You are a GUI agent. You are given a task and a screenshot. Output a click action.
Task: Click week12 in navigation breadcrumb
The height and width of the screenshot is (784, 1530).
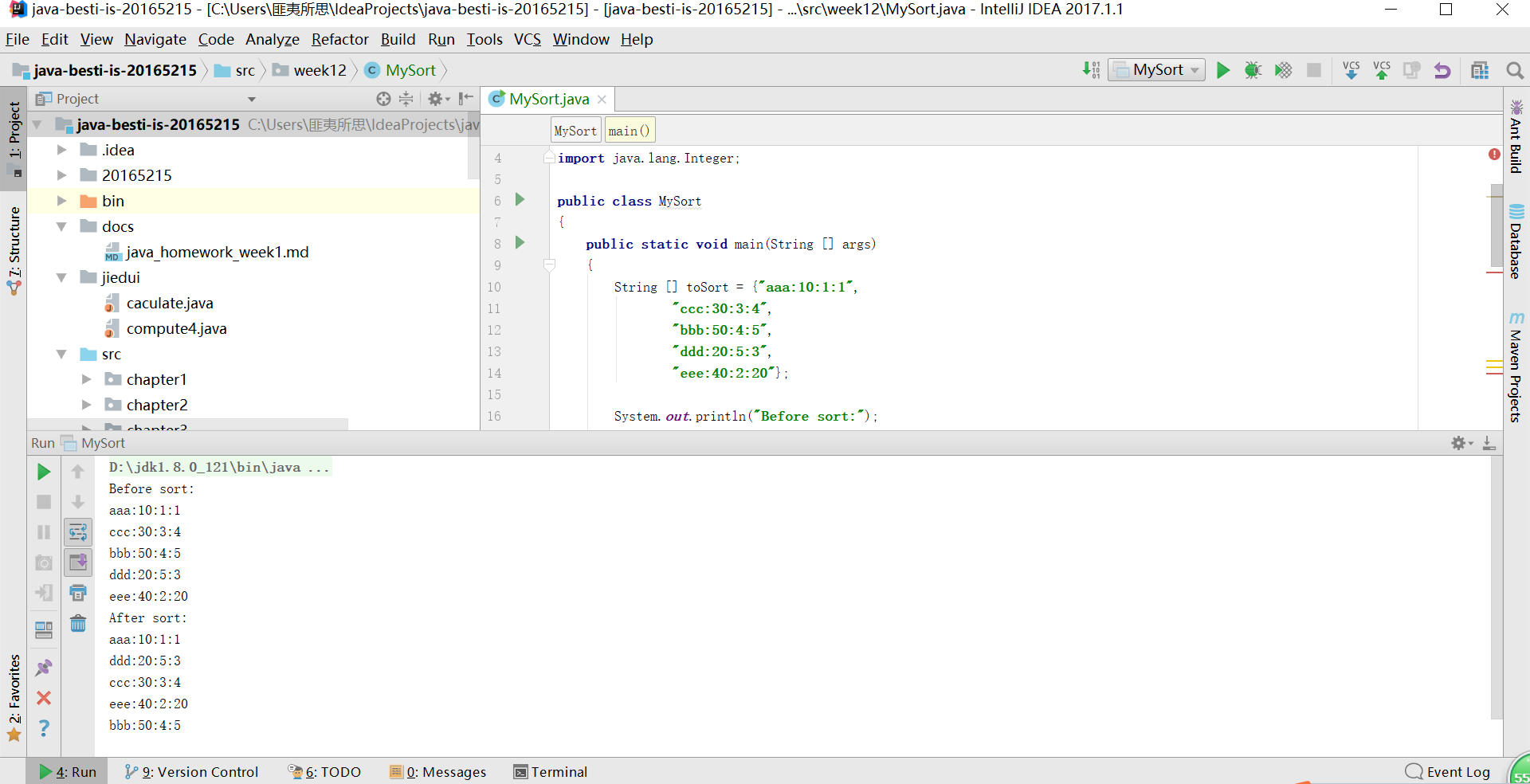pos(311,70)
